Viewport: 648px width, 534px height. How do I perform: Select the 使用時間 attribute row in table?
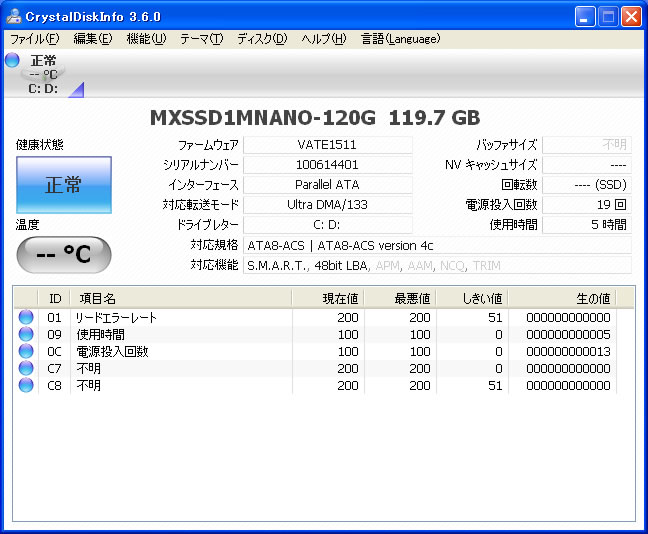(315, 334)
